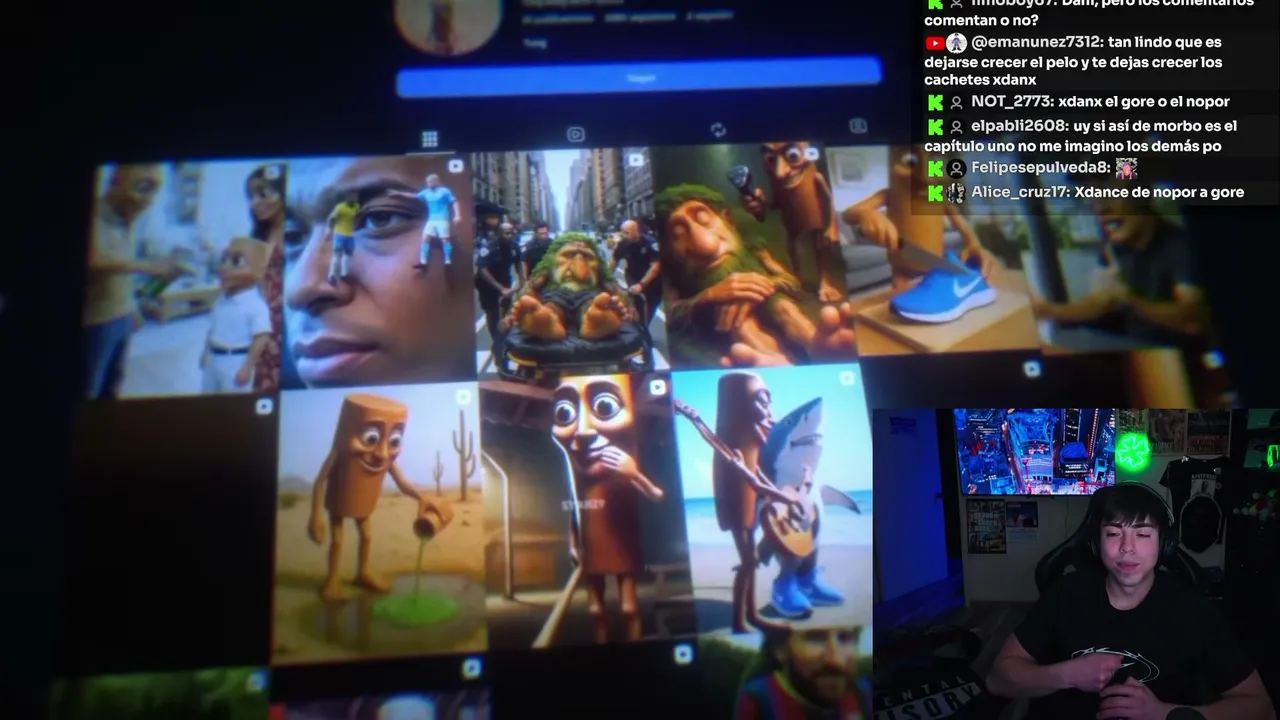Open the reposts tab icon
This screenshot has height=720, width=1280.
point(718,130)
